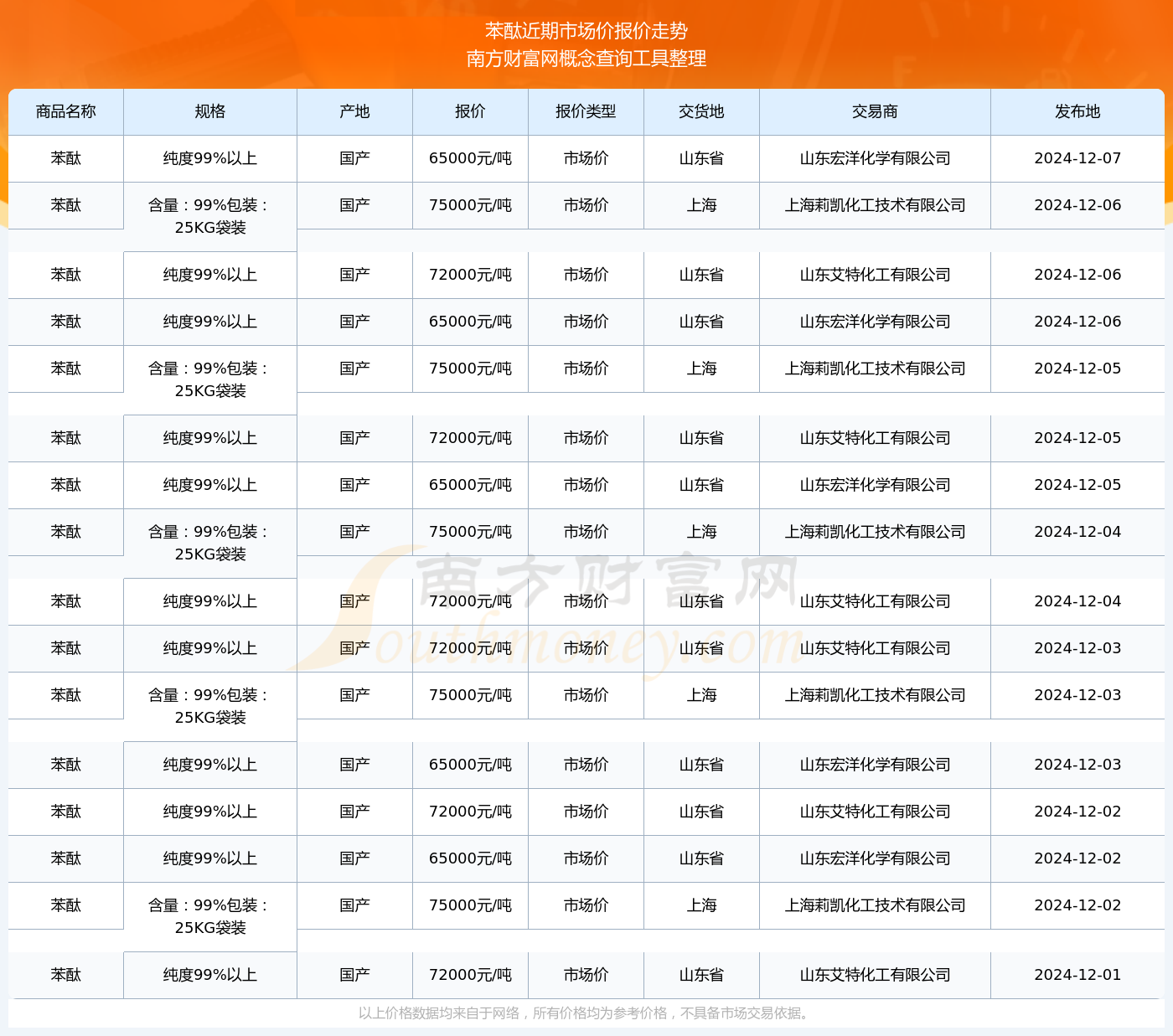Click the subtitle 南方财富网概念查询工具整理

pyautogui.click(x=586, y=59)
